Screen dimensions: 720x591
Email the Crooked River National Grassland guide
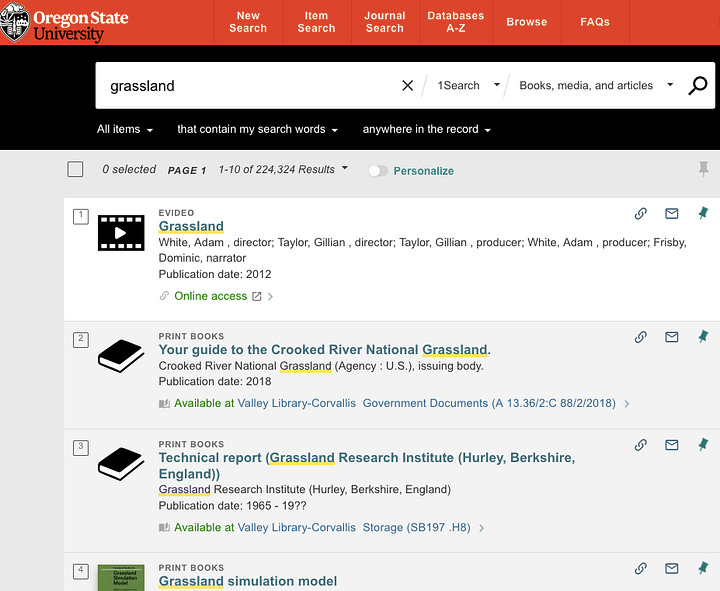(x=672, y=337)
